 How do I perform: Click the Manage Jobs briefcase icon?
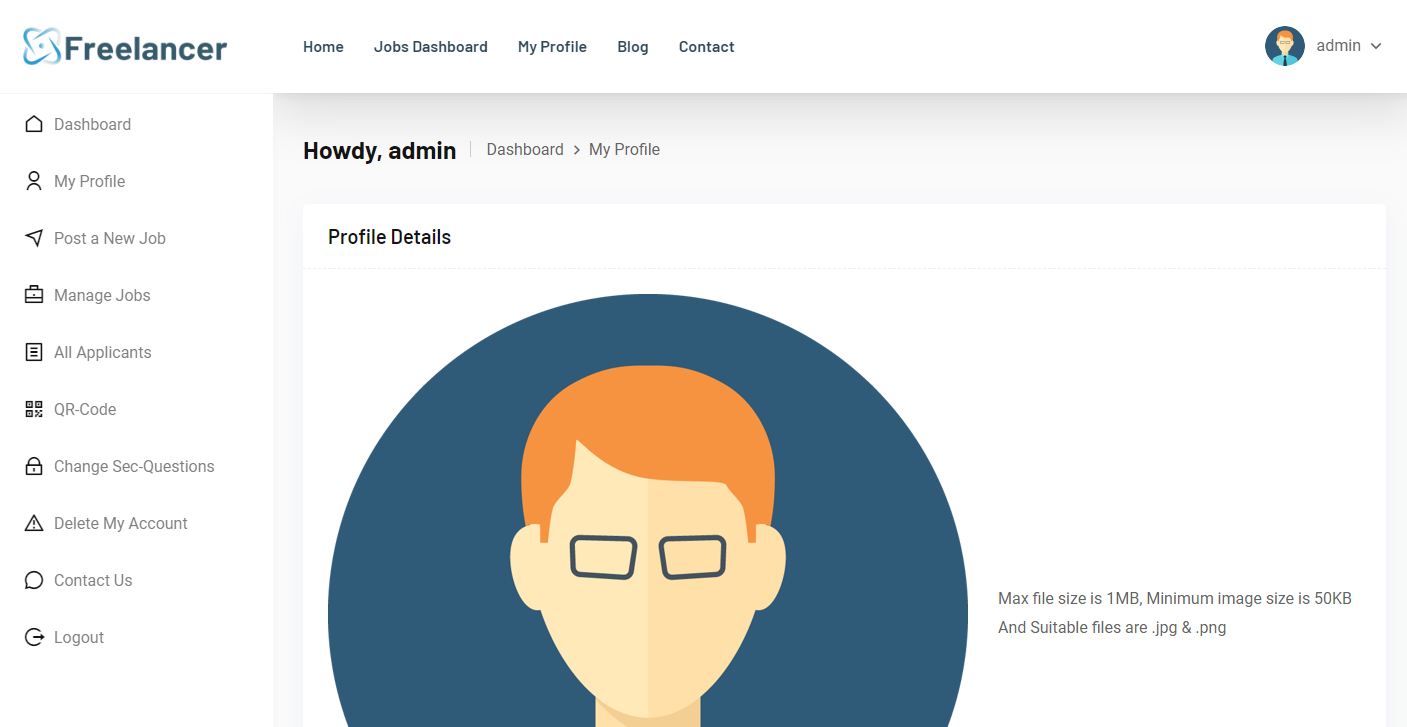coord(34,295)
